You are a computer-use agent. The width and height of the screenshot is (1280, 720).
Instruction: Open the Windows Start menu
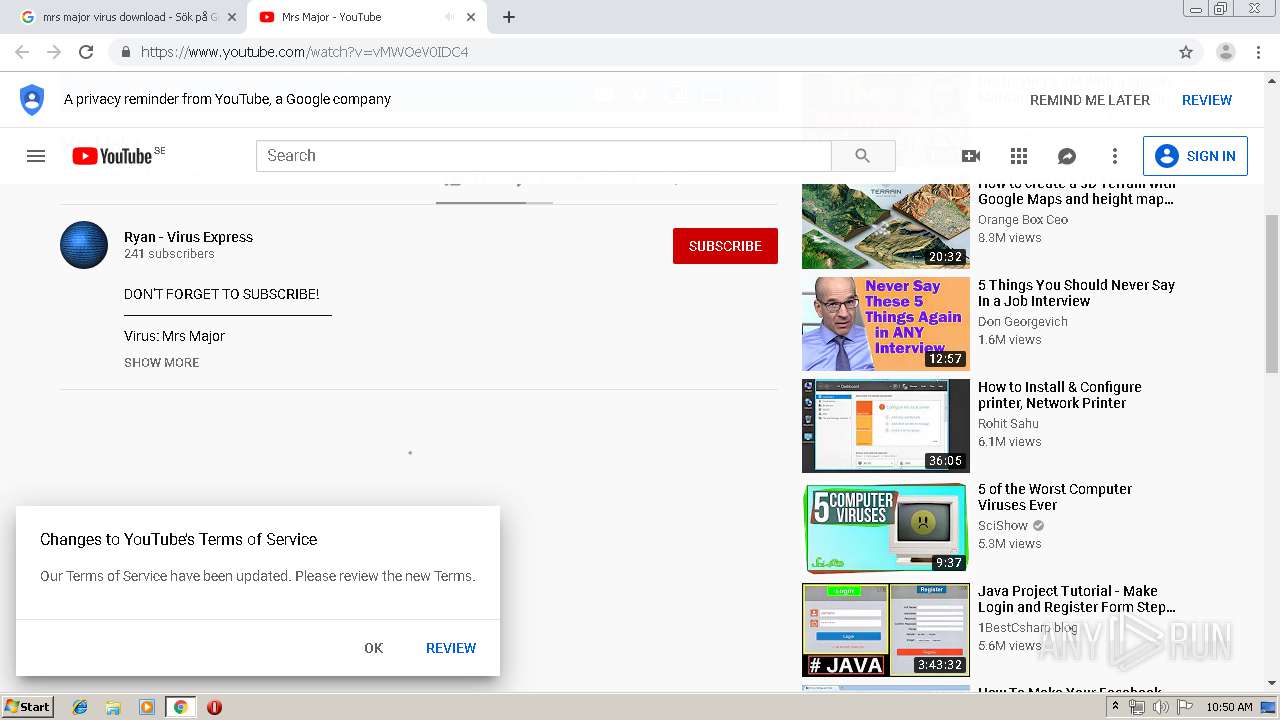[x=28, y=707]
